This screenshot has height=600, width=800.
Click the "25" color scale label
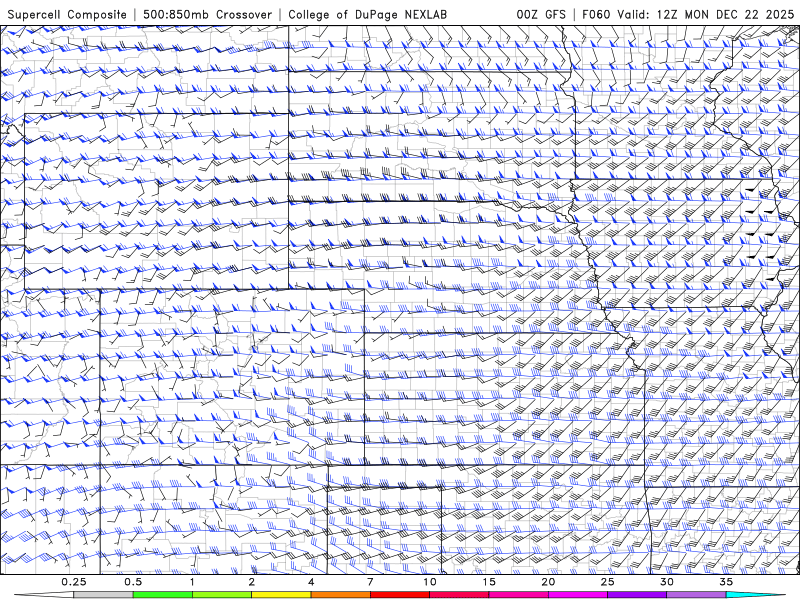point(608,582)
